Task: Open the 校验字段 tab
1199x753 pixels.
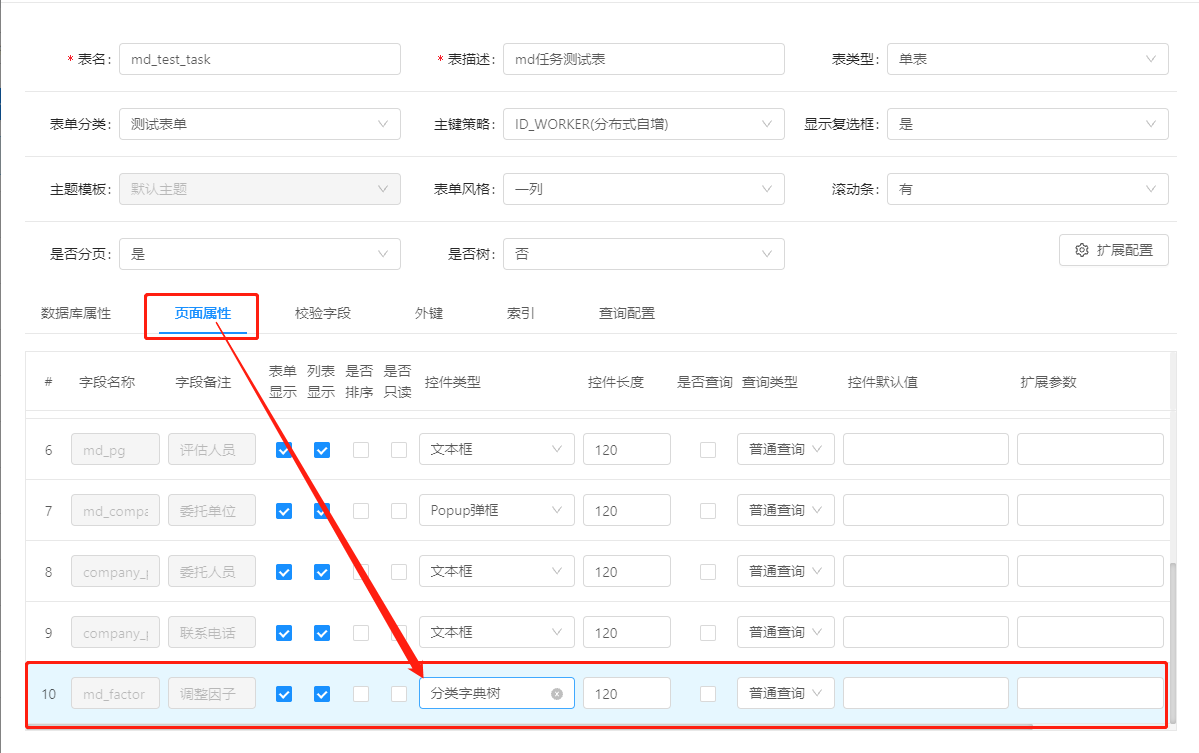Action: (x=324, y=312)
